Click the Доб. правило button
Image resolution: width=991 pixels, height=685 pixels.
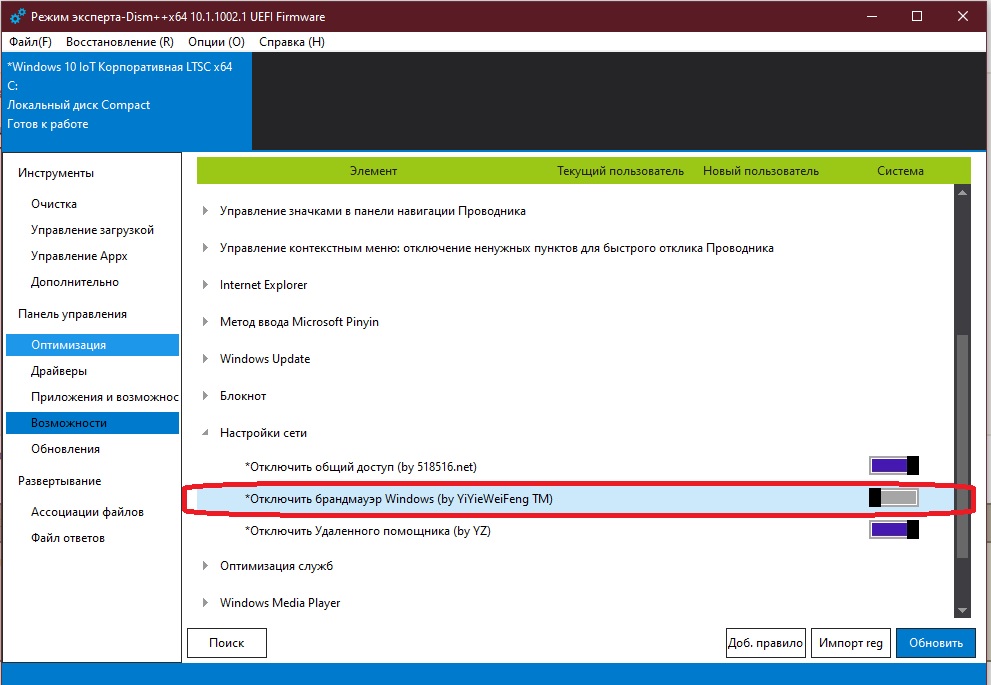pos(765,643)
